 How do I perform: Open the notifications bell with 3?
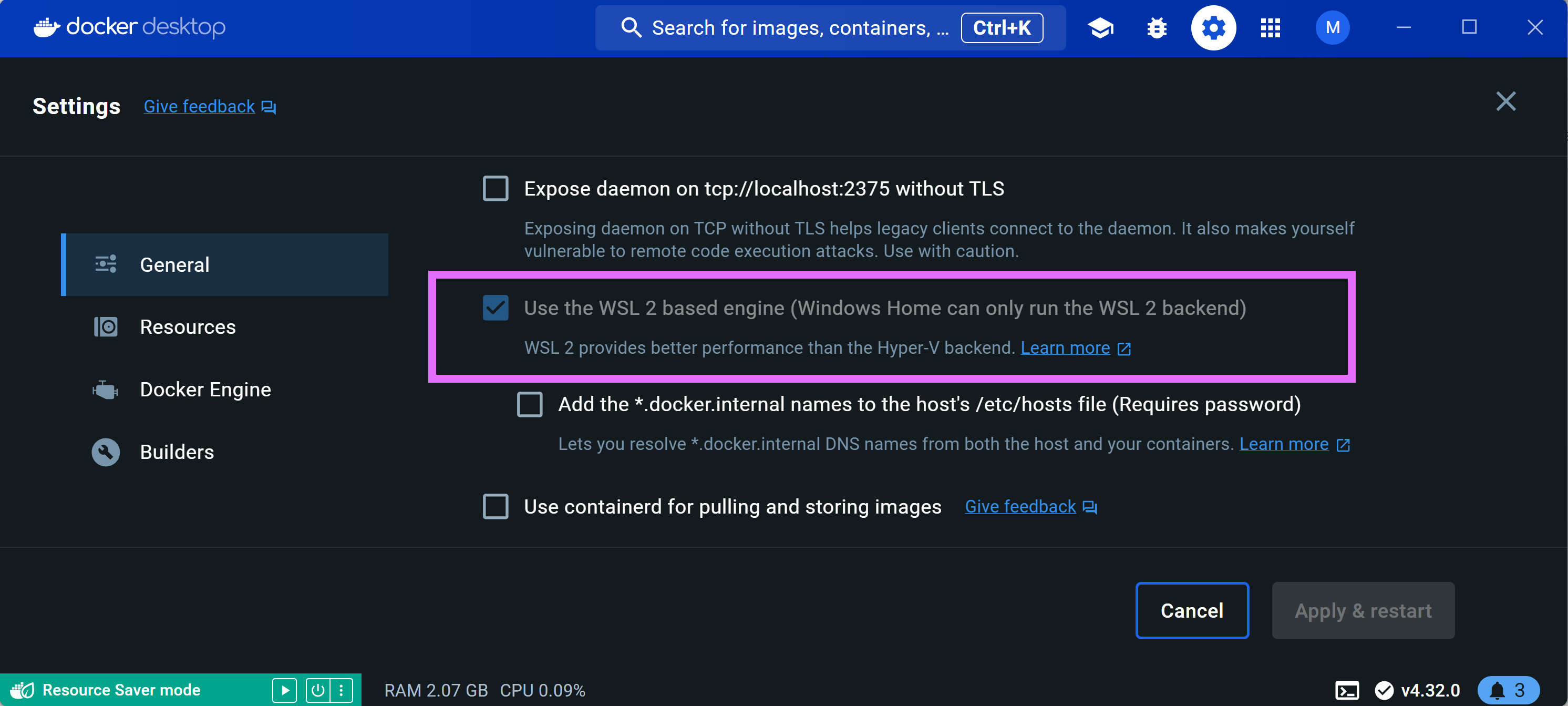tap(1508, 690)
